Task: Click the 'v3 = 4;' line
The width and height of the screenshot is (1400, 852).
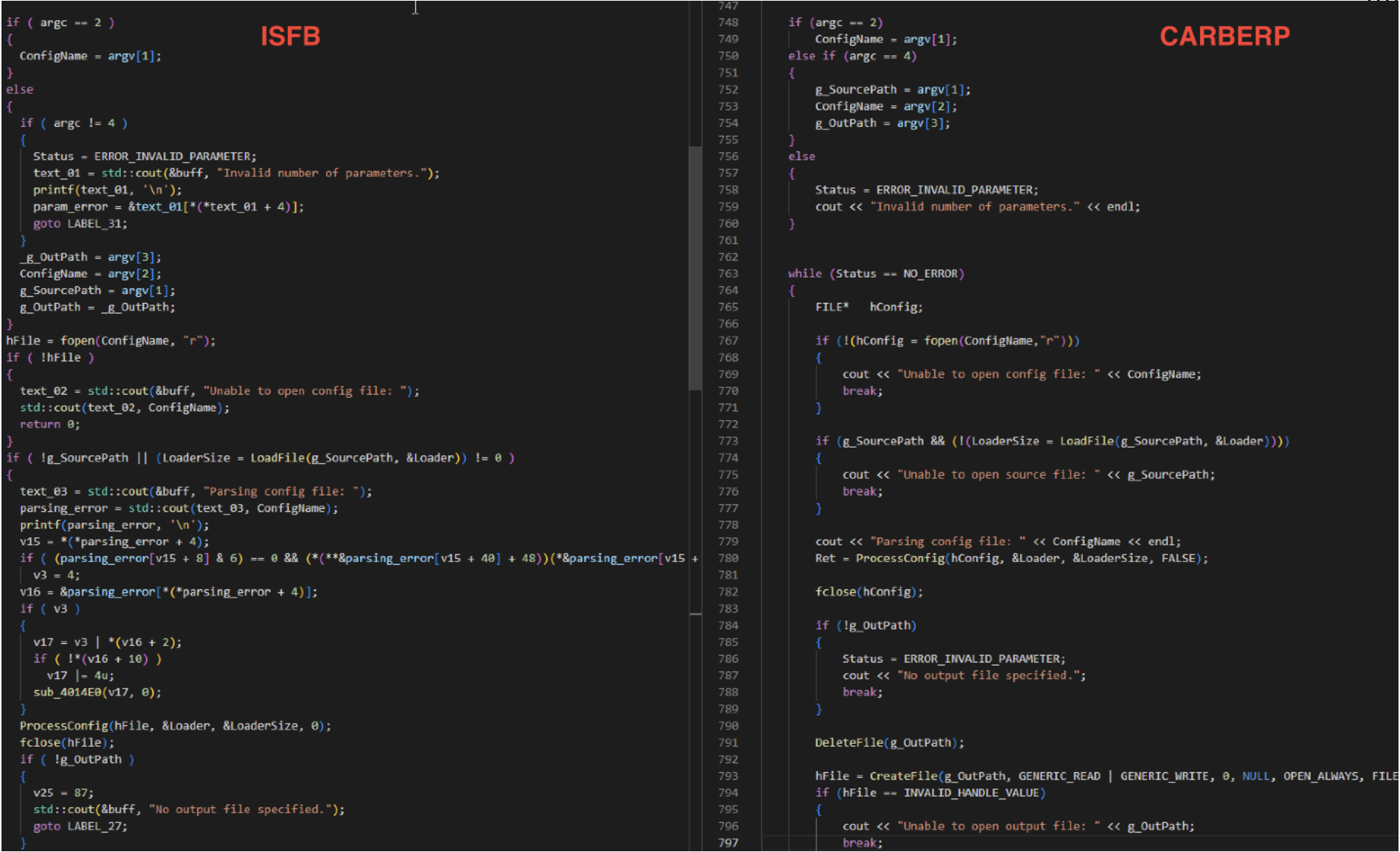Action: pos(57,575)
